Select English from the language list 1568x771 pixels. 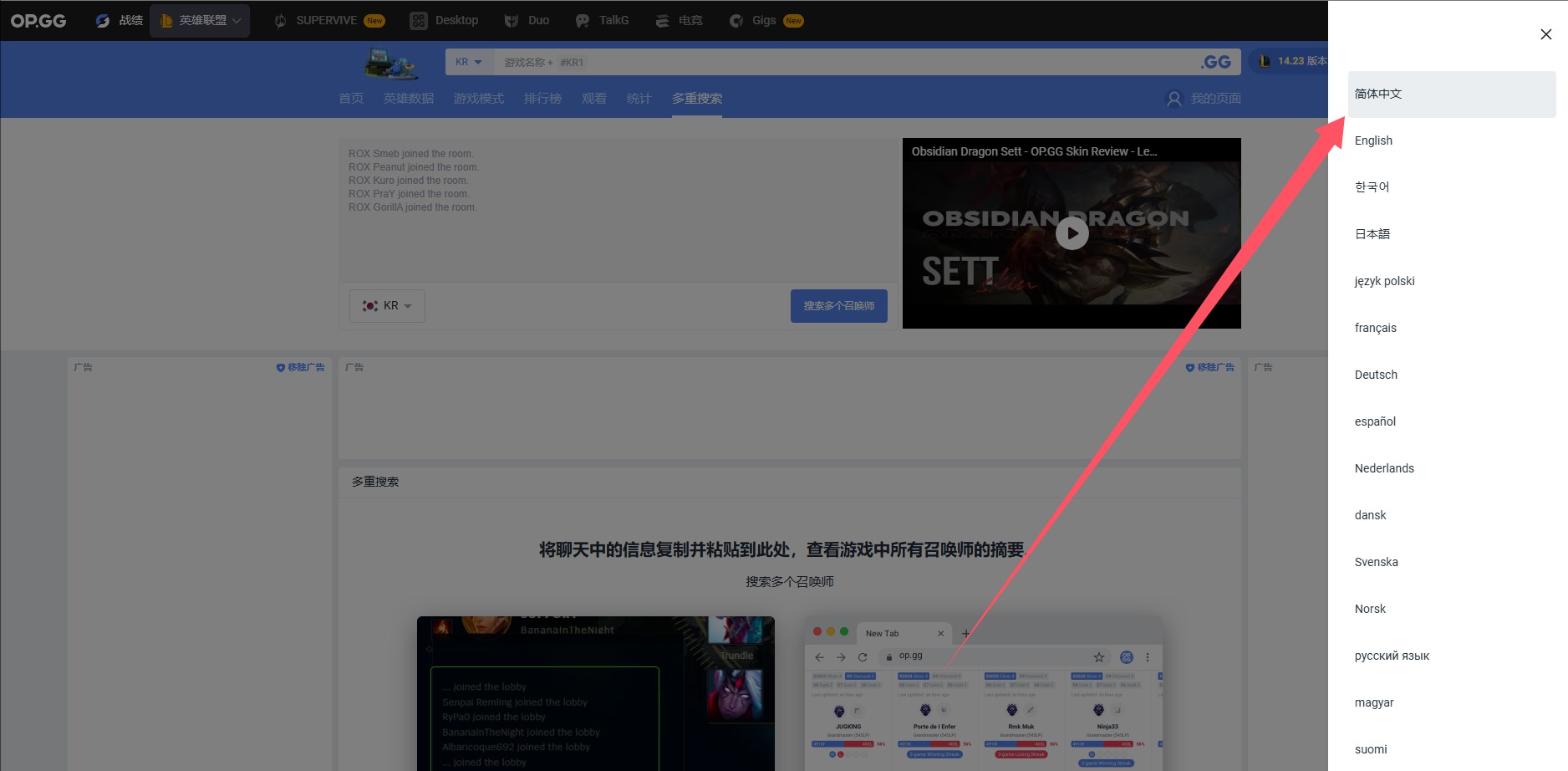(1373, 140)
